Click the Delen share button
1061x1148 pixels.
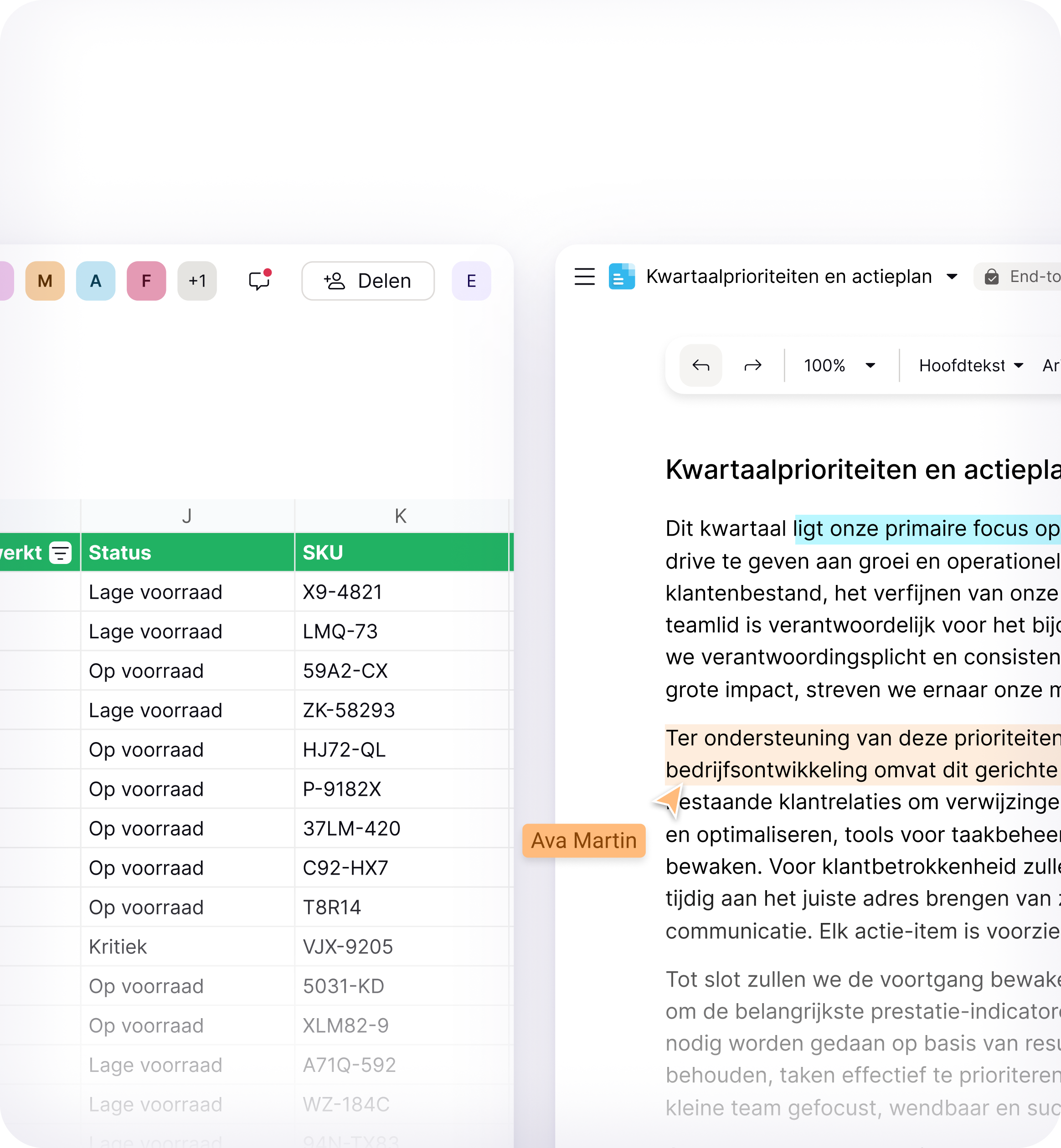point(368,281)
